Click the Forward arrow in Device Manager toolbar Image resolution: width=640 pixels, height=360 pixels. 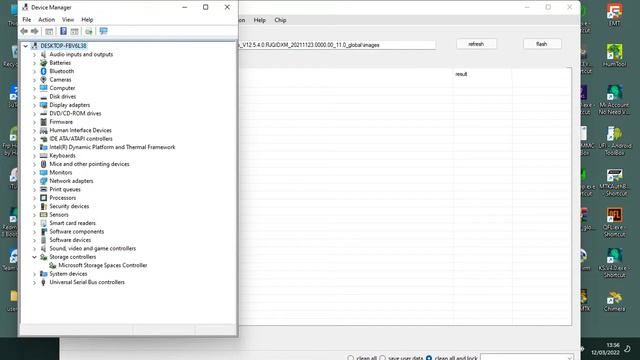coord(35,31)
